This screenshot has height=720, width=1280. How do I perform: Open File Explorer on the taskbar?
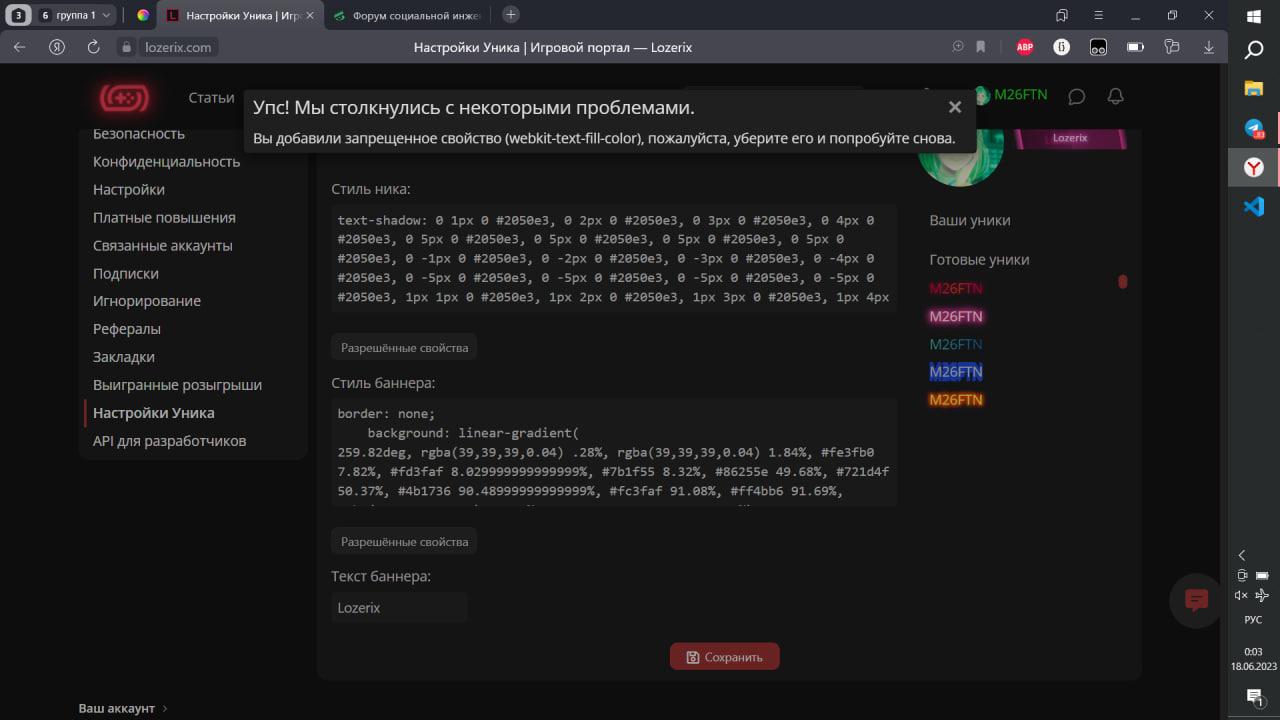(x=1254, y=89)
